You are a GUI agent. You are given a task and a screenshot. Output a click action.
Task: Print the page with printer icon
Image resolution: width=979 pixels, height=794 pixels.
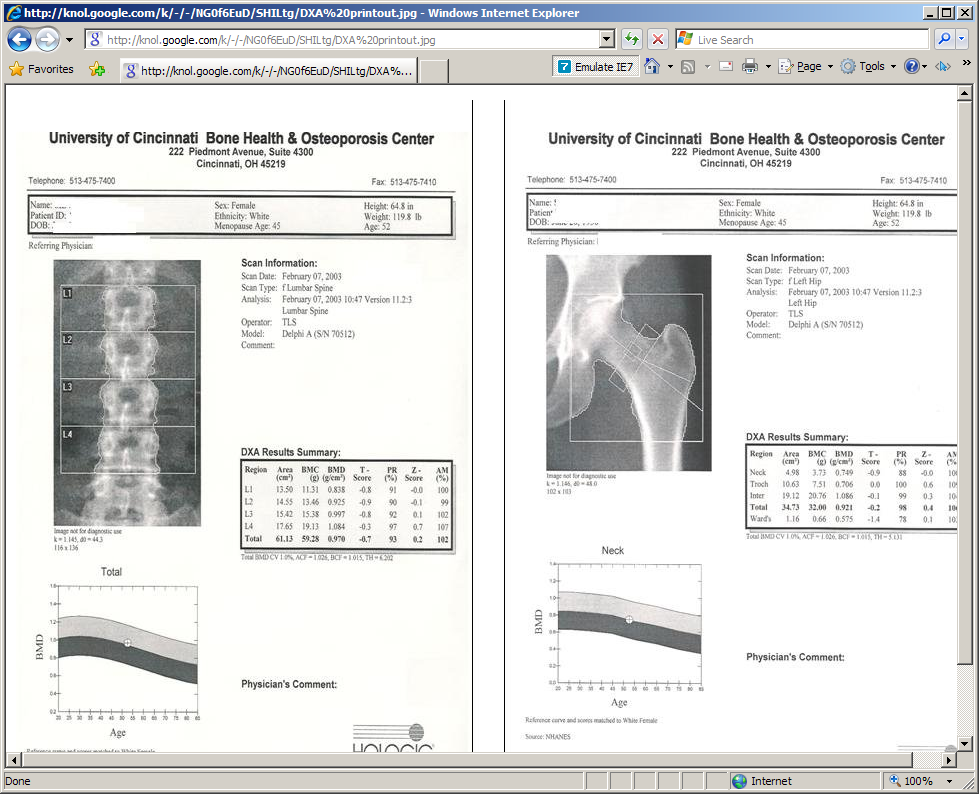click(x=750, y=66)
